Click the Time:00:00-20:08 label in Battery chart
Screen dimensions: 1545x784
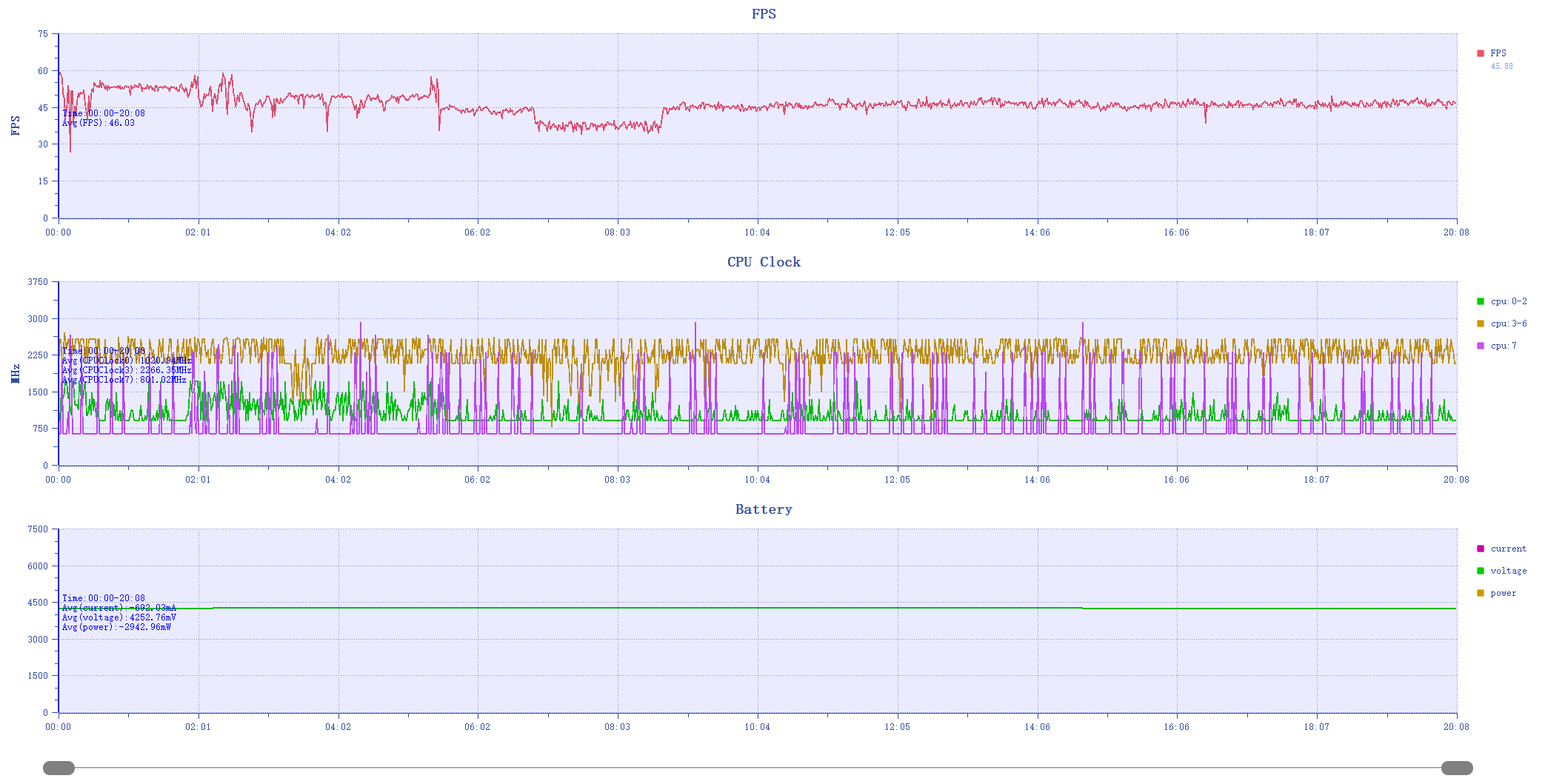104,598
